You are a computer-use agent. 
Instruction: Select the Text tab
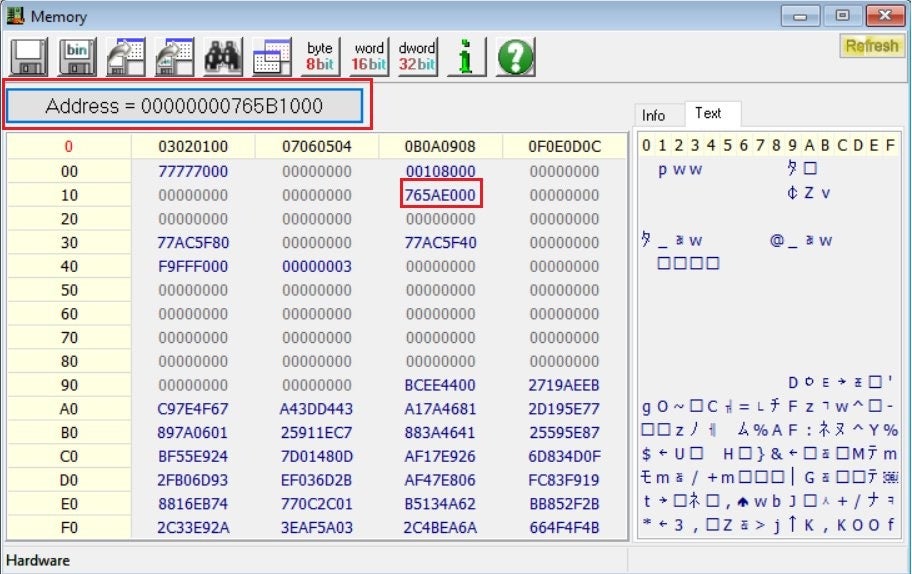click(x=708, y=114)
